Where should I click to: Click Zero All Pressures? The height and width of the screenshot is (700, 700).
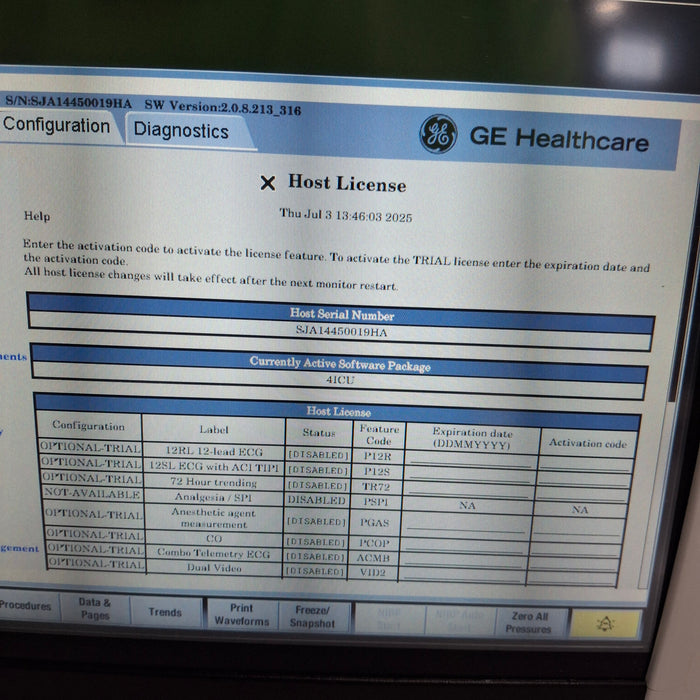[529, 622]
